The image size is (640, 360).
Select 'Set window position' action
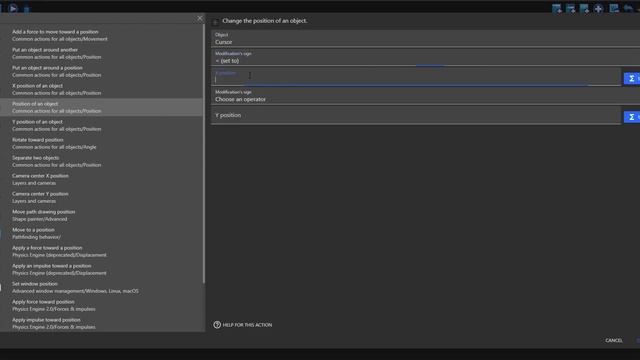pos(101,287)
